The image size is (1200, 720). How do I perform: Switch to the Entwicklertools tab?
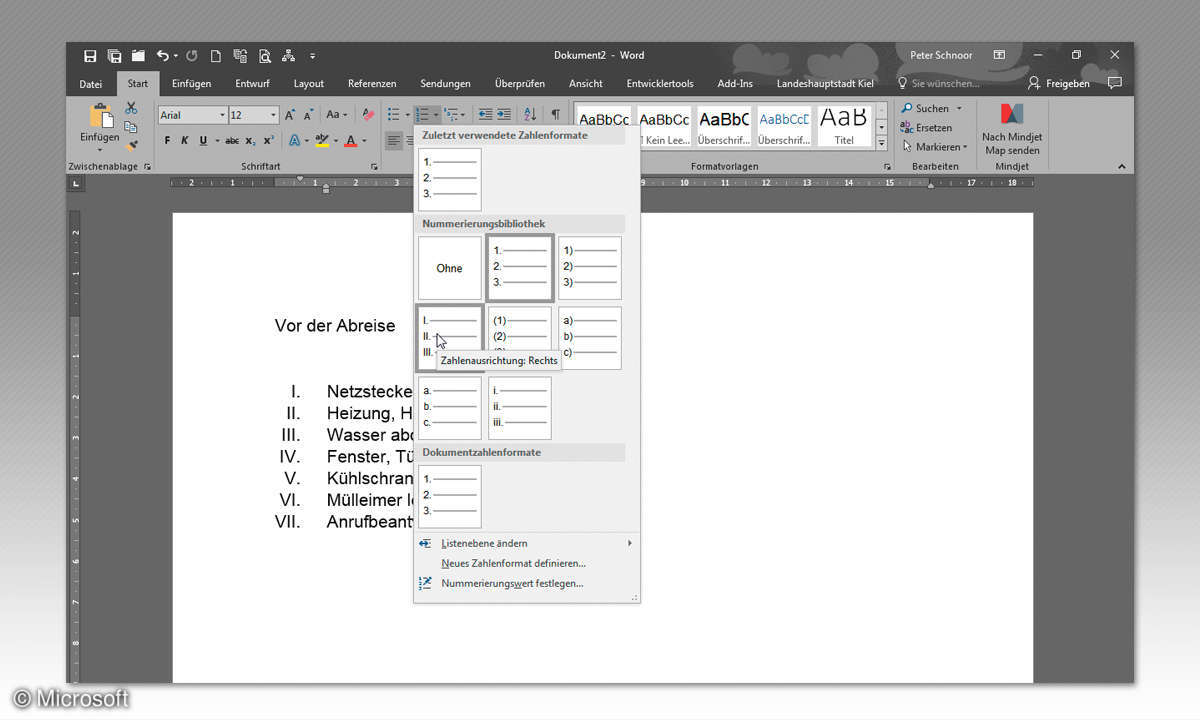tap(660, 84)
